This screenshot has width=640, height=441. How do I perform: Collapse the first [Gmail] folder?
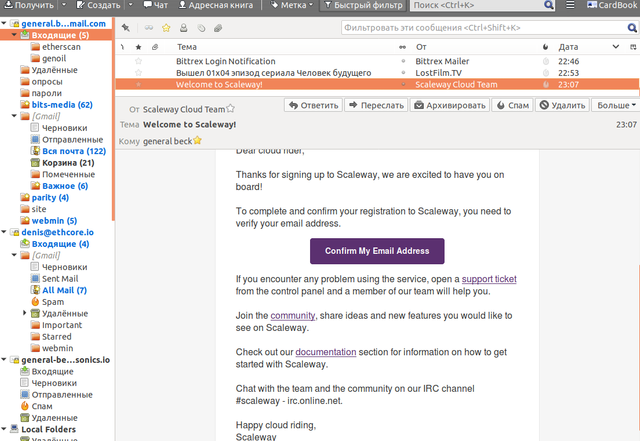pyautogui.click(x=14, y=116)
